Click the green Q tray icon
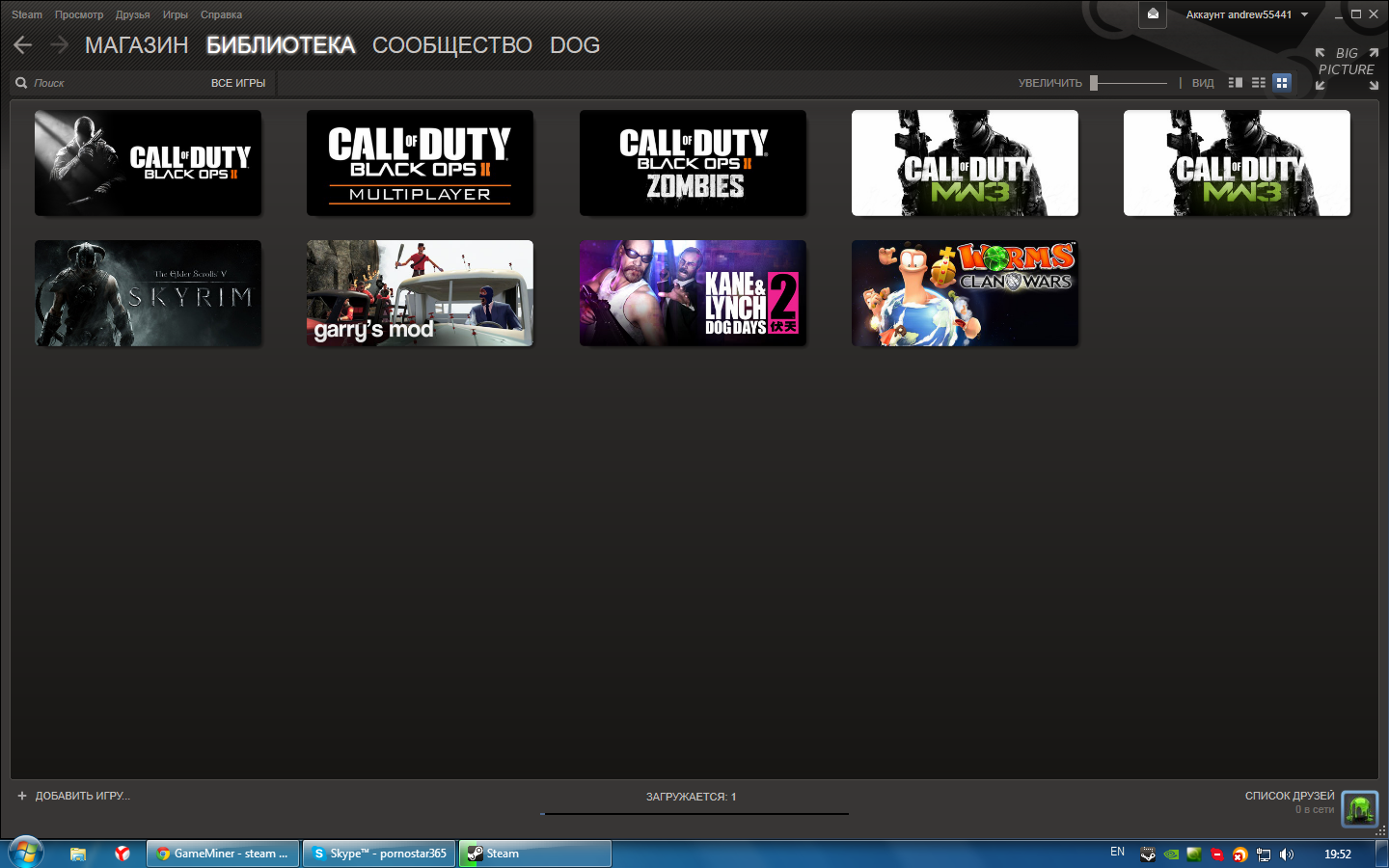This screenshot has width=1389, height=868. tap(1194, 854)
